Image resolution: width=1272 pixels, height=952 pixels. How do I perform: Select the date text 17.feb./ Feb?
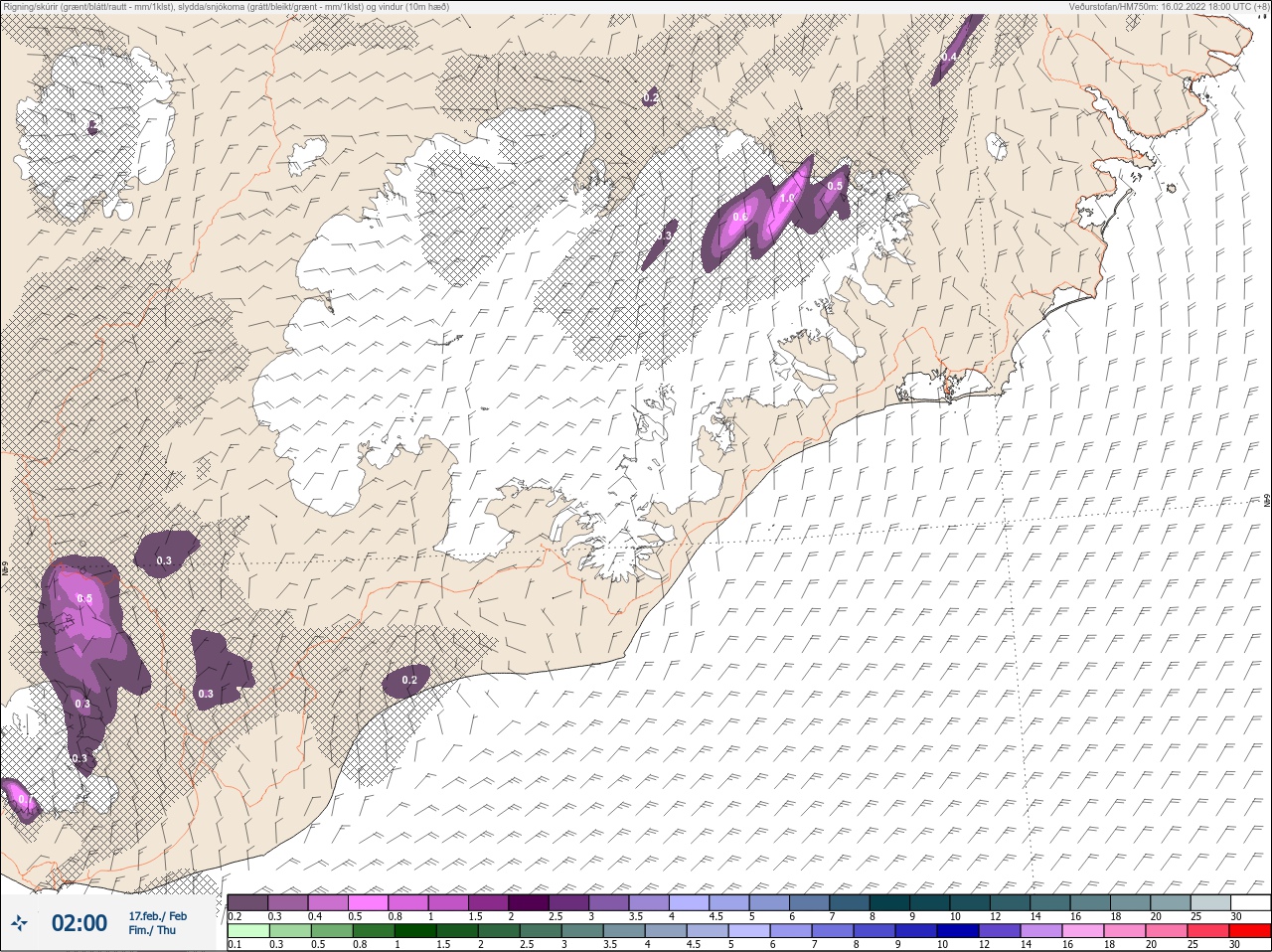click(157, 916)
